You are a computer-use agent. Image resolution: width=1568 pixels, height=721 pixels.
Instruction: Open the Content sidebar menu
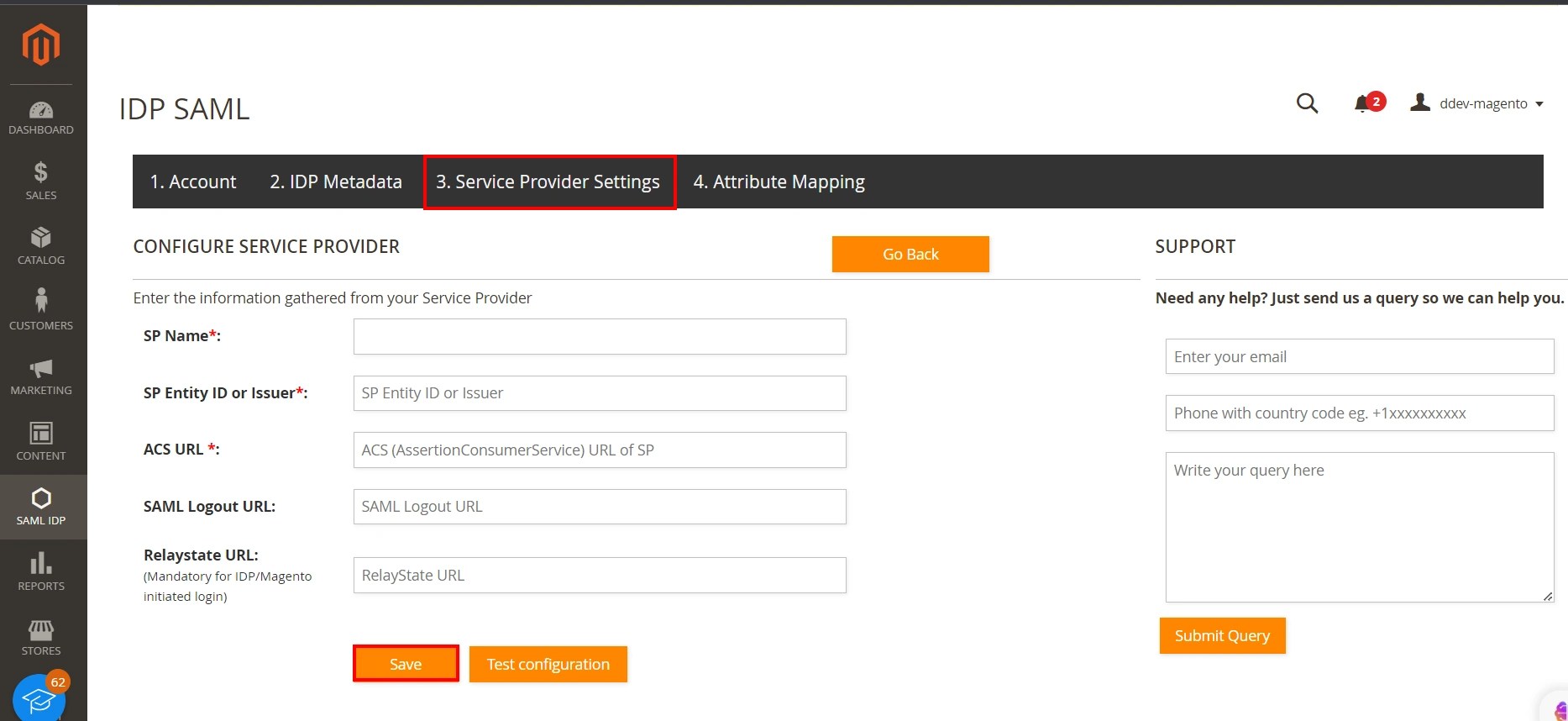pos(41,441)
